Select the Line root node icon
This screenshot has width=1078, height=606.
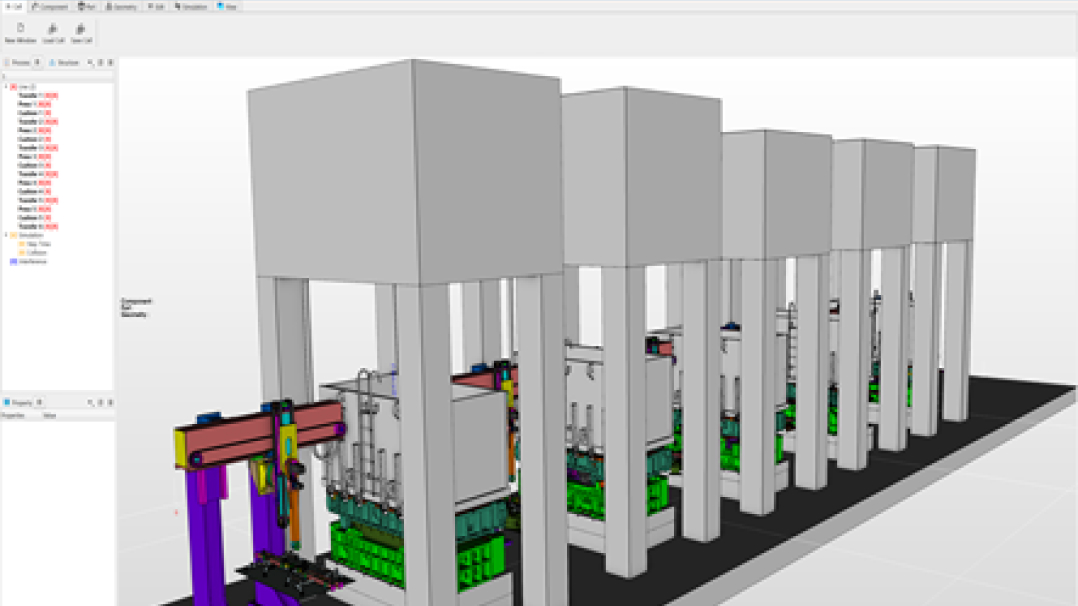(x=13, y=87)
